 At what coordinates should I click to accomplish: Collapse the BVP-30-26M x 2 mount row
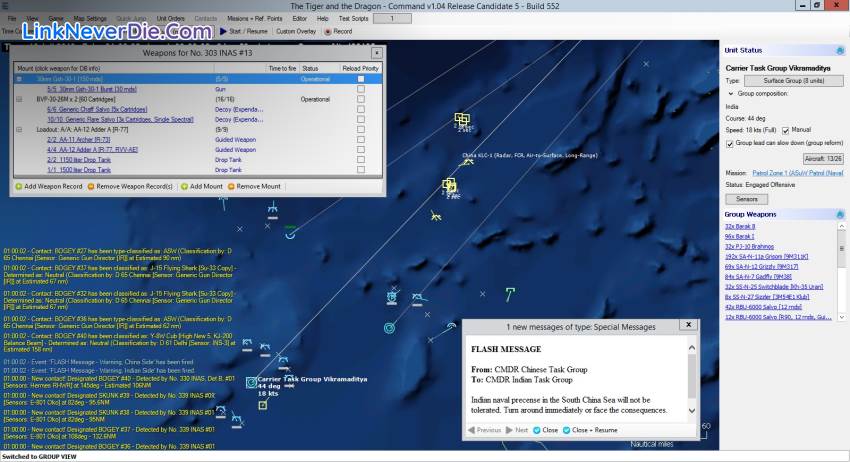pos(20,100)
